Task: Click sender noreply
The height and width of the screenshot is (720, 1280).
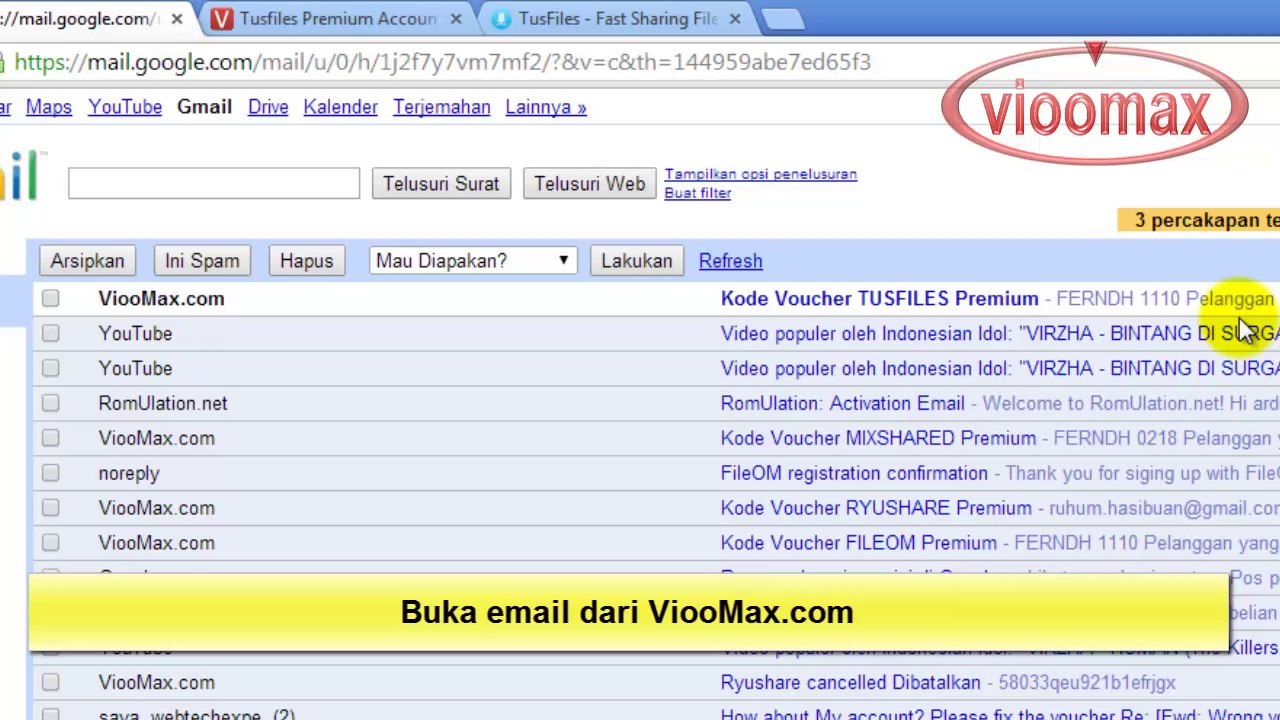Action: 129,473
